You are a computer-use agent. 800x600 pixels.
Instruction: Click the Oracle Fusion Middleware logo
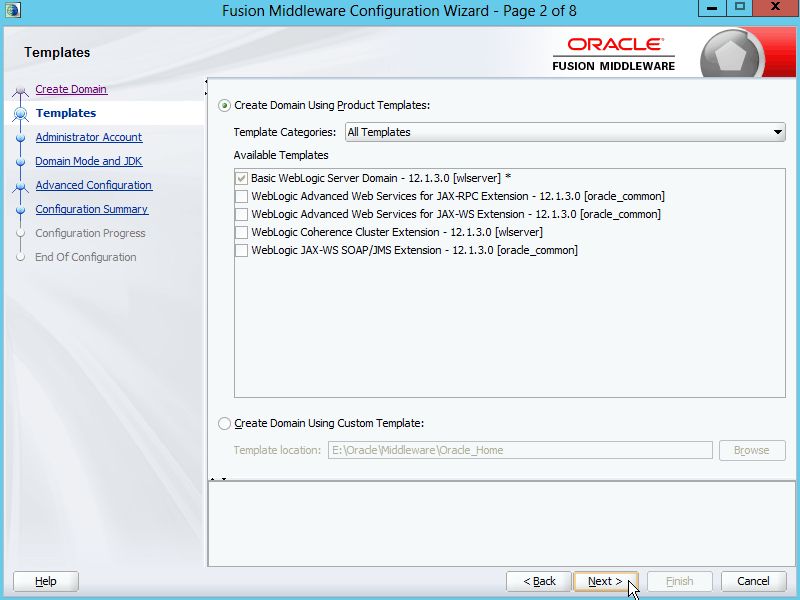coord(614,54)
